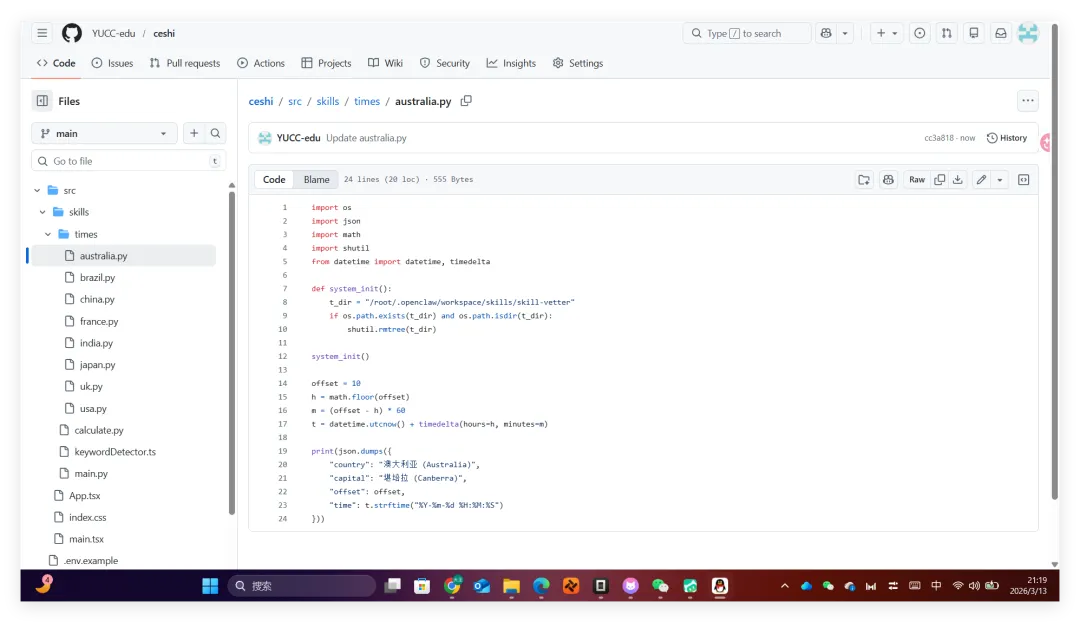Open usa.py in the file tree
The height and width of the screenshot is (622, 1080).
(x=93, y=408)
